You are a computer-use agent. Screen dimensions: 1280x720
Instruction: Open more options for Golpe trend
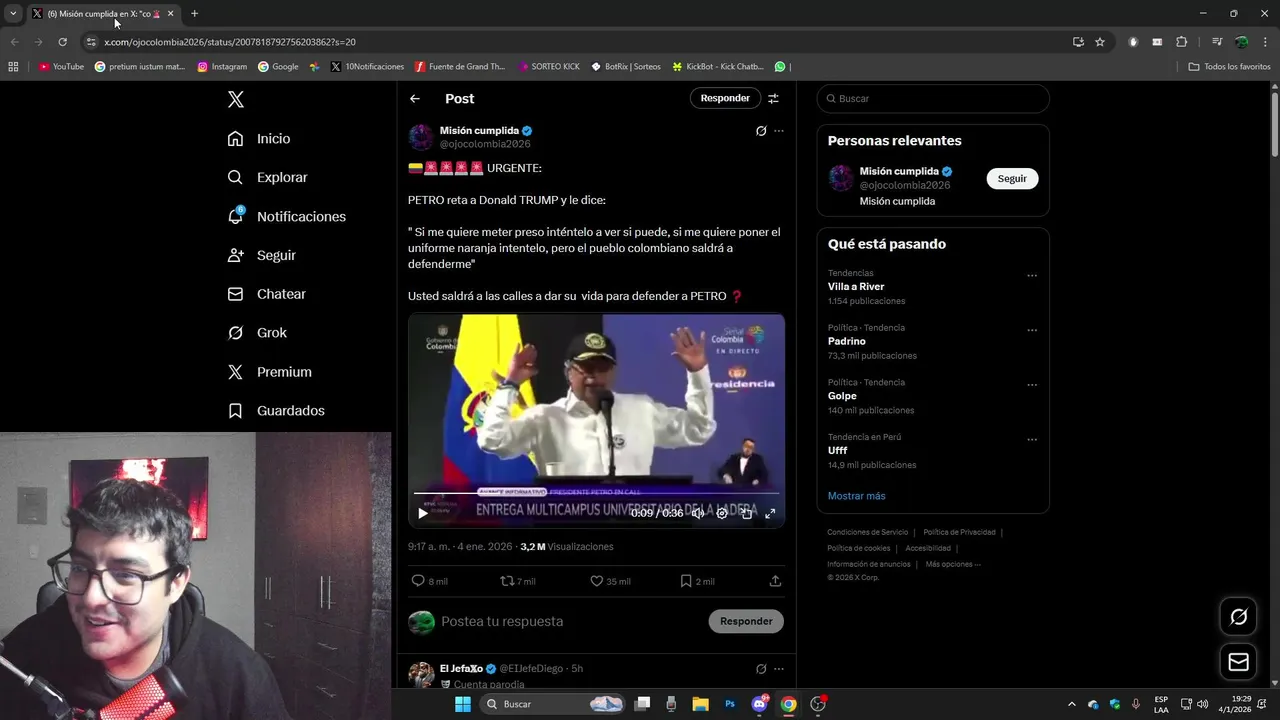pos(1032,385)
